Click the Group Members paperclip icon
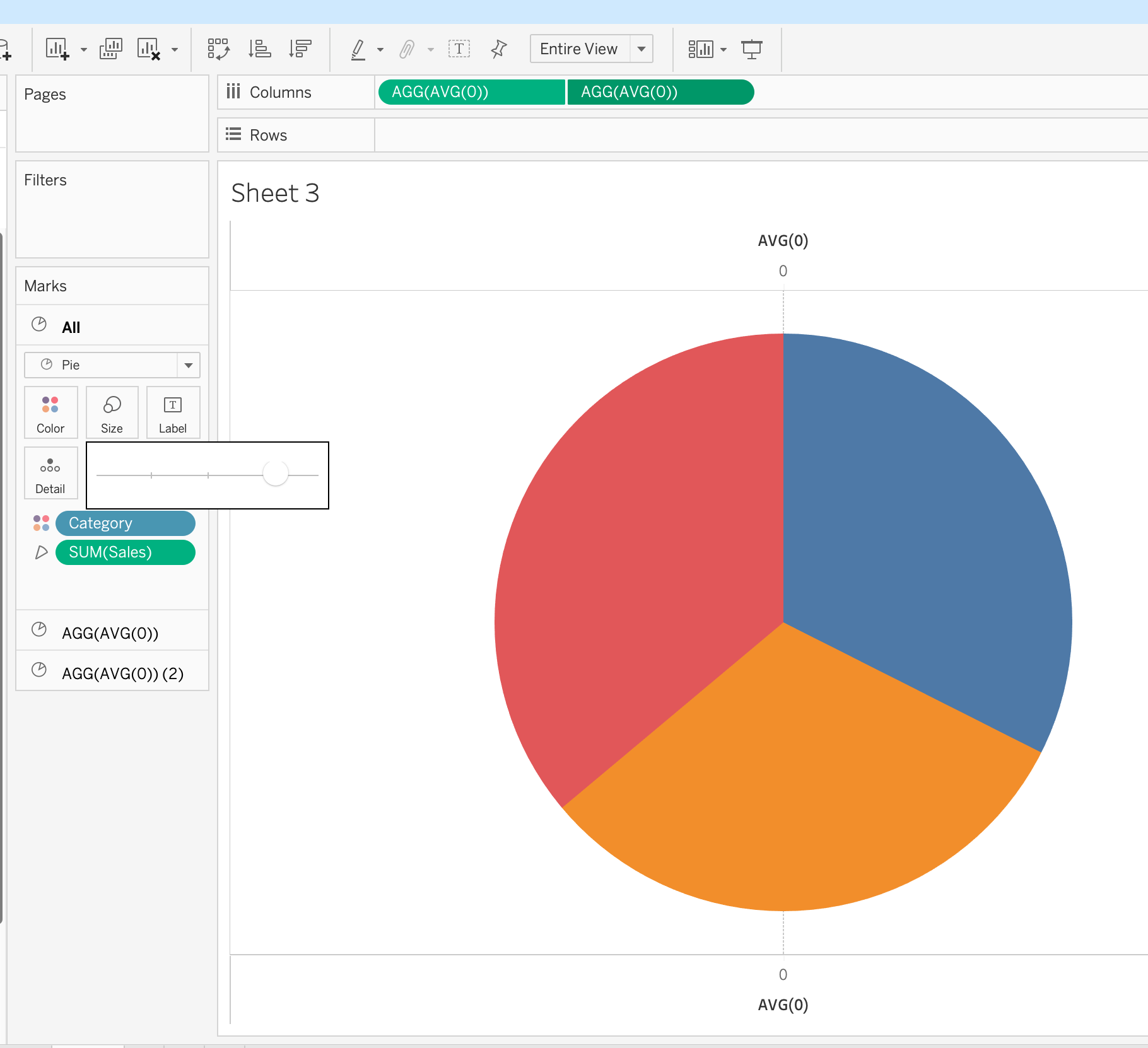The image size is (1148, 1048). coord(407,49)
